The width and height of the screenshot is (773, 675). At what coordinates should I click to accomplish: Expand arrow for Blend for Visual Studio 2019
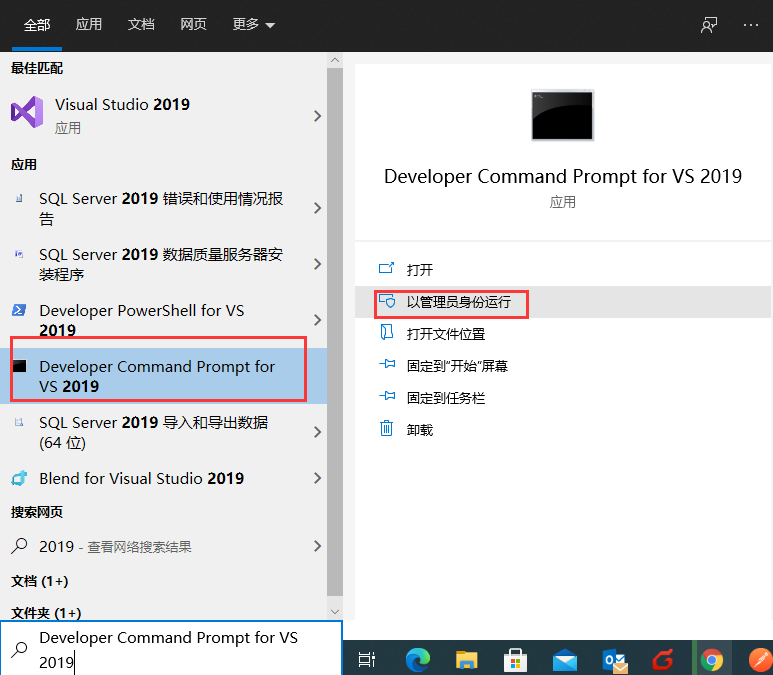coord(317,478)
